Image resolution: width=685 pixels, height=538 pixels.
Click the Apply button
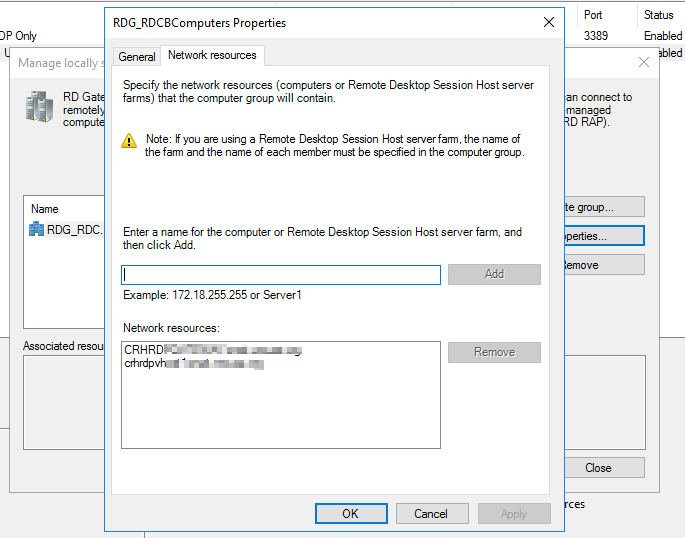[x=514, y=514]
